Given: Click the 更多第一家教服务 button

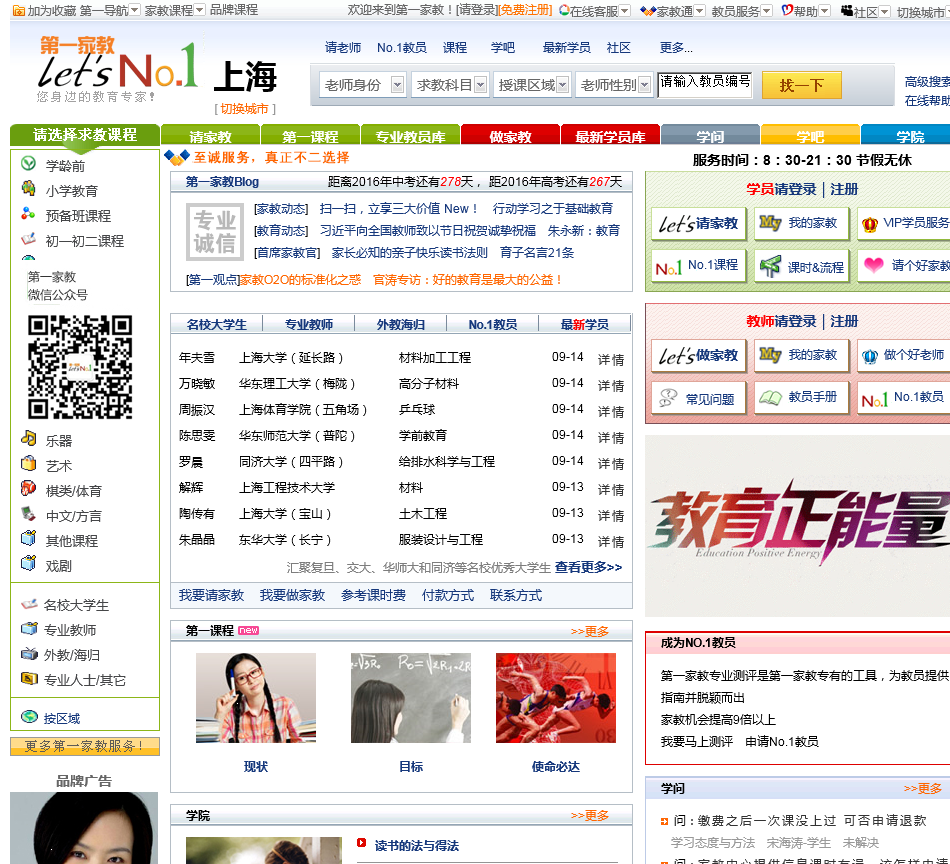Looking at the screenshot, I should 85,746.
